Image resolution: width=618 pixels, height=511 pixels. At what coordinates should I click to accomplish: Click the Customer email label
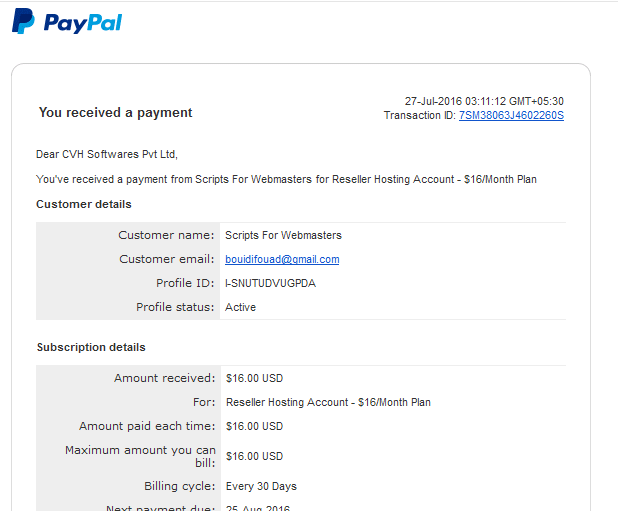167,259
